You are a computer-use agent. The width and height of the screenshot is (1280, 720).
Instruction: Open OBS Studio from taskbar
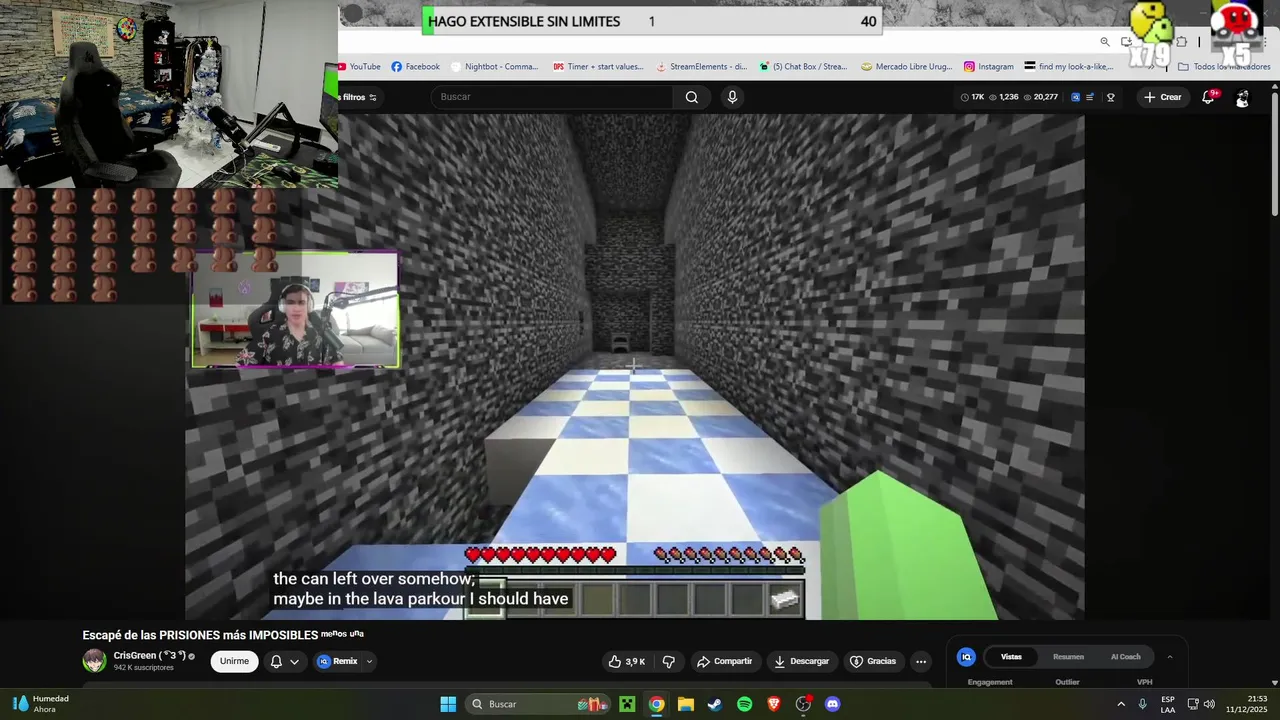(803, 704)
